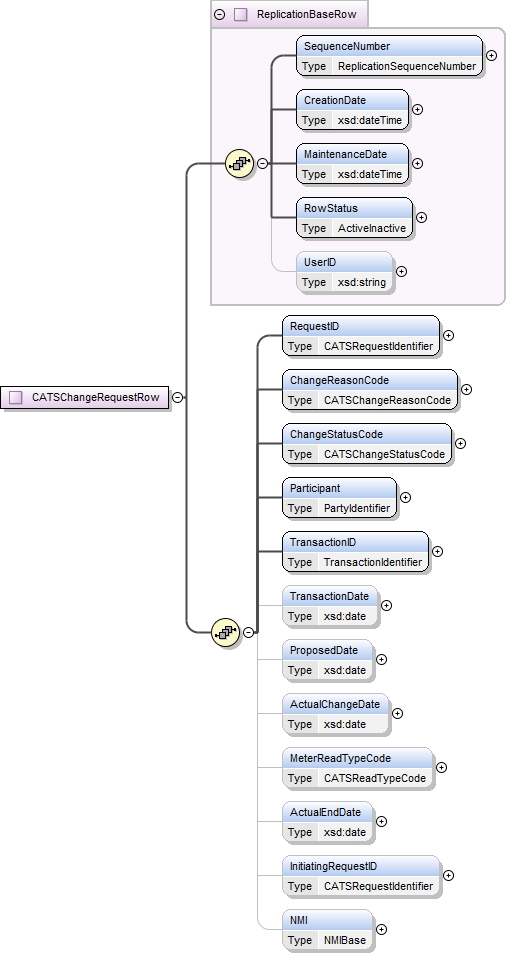Click the PartyIdentifier type value
Viewport: 507px width, 955px height.
[357, 508]
